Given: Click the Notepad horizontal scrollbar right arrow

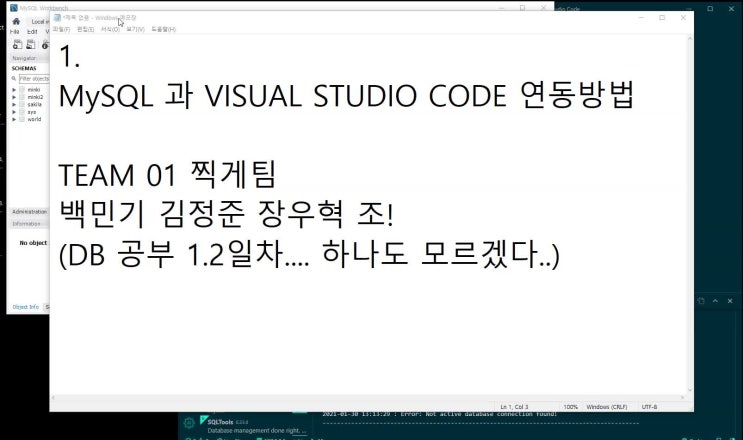Looking at the screenshot, I should 682,398.
